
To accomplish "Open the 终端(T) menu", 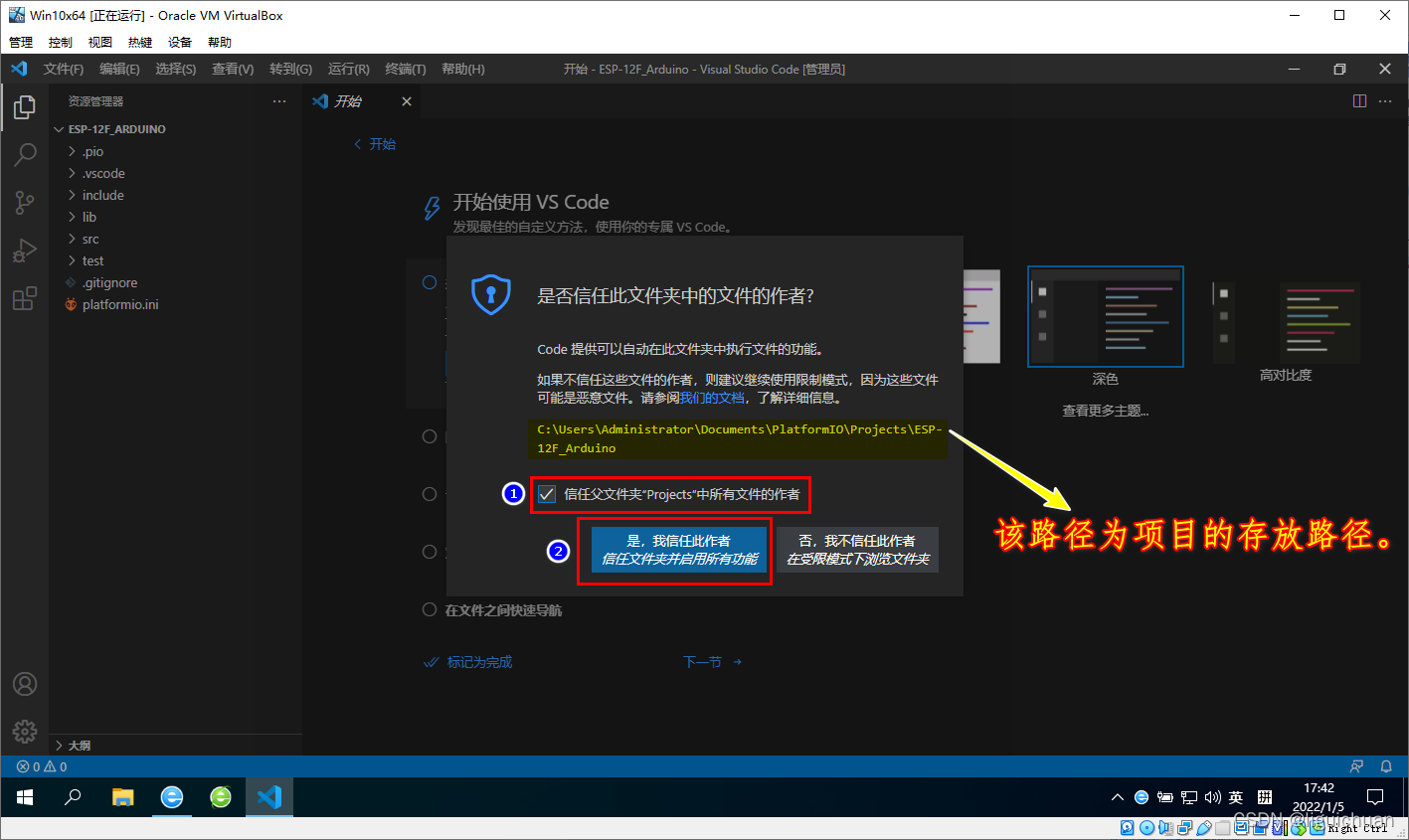I will [x=406, y=69].
